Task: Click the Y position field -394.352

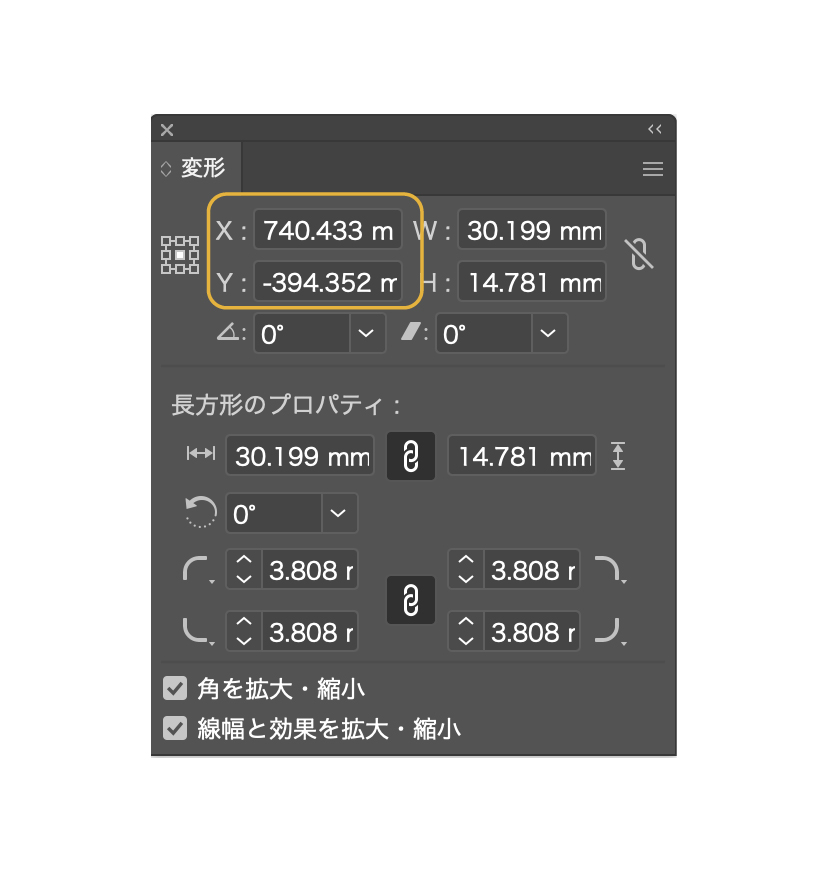Action: tap(328, 281)
